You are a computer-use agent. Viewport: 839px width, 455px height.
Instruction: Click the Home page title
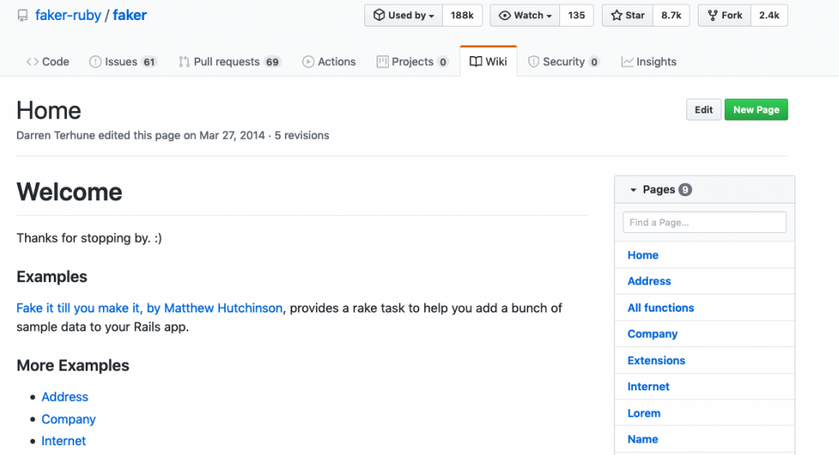(x=49, y=111)
